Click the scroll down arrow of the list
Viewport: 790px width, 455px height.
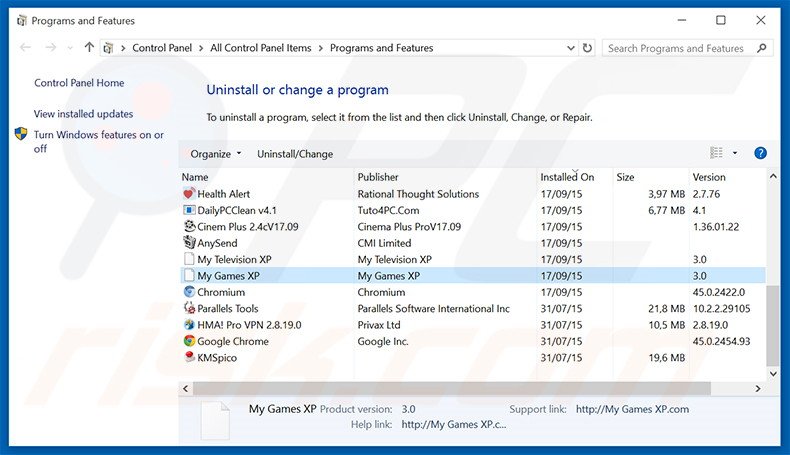(x=773, y=373)
